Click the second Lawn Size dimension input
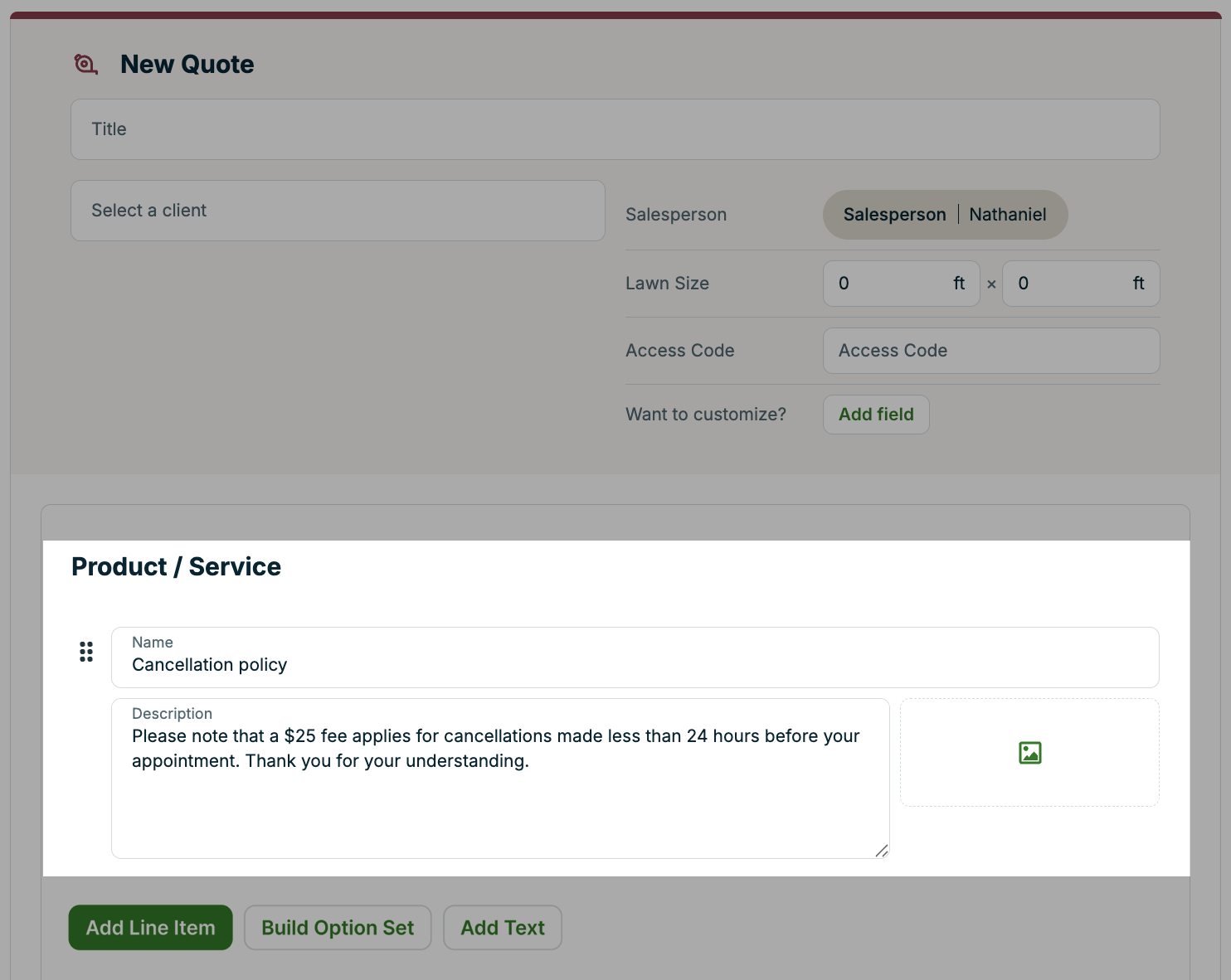 pos(1070,284)
